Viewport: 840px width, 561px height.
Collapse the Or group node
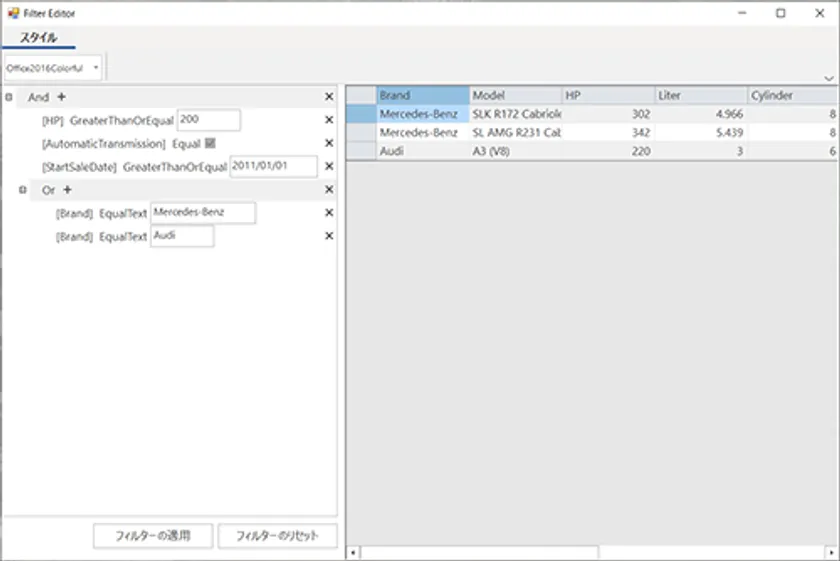[23, 189]
